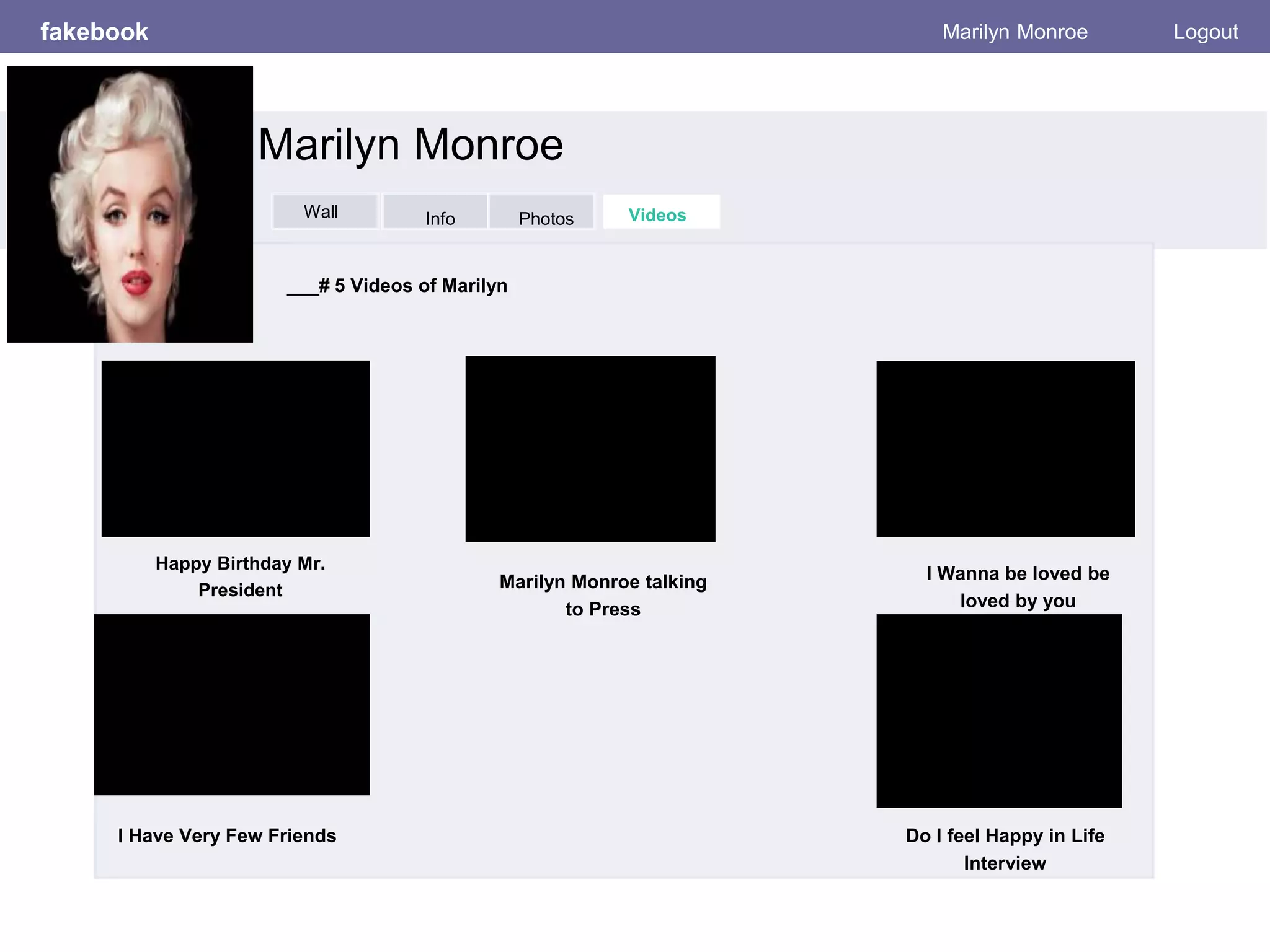Click the Do I feel Happy in Life caption
The image size is (1270, 952).
click(1005, 849)
